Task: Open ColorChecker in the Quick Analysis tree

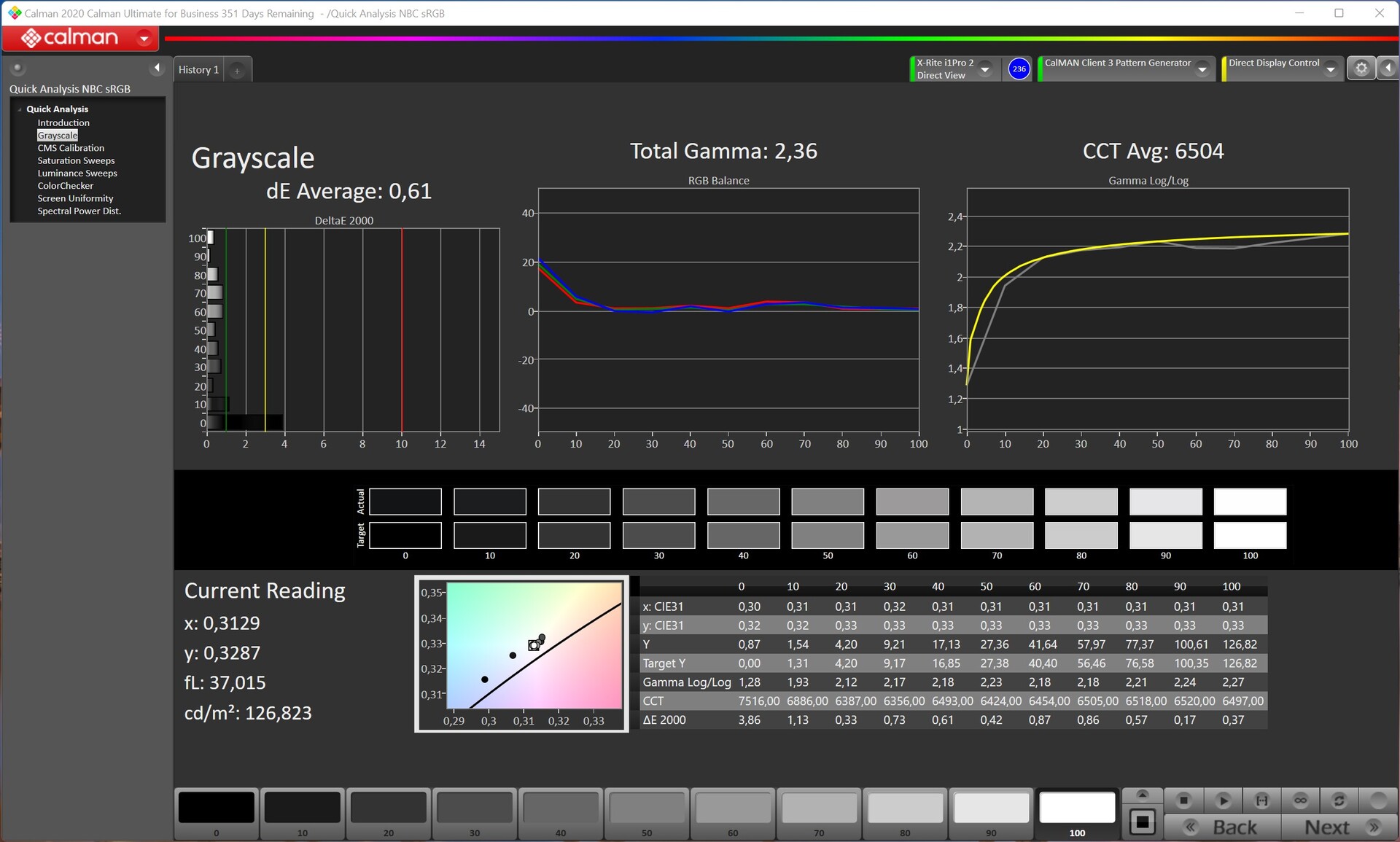Action: tap(66, 186)
